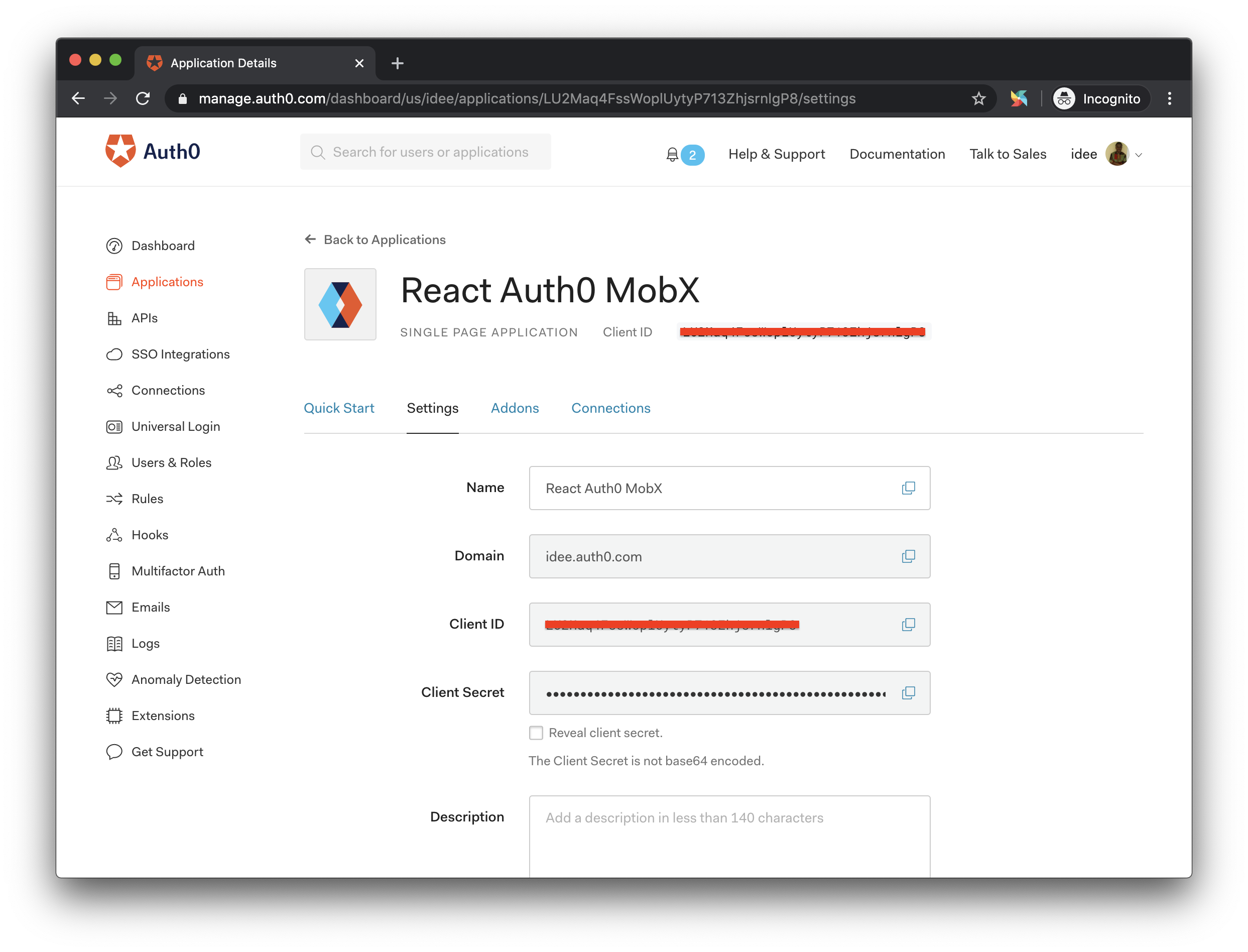The width and height of the screenshot is (1248, 952).
Task: Select the Settings tab
Action: tap(432, 408)
